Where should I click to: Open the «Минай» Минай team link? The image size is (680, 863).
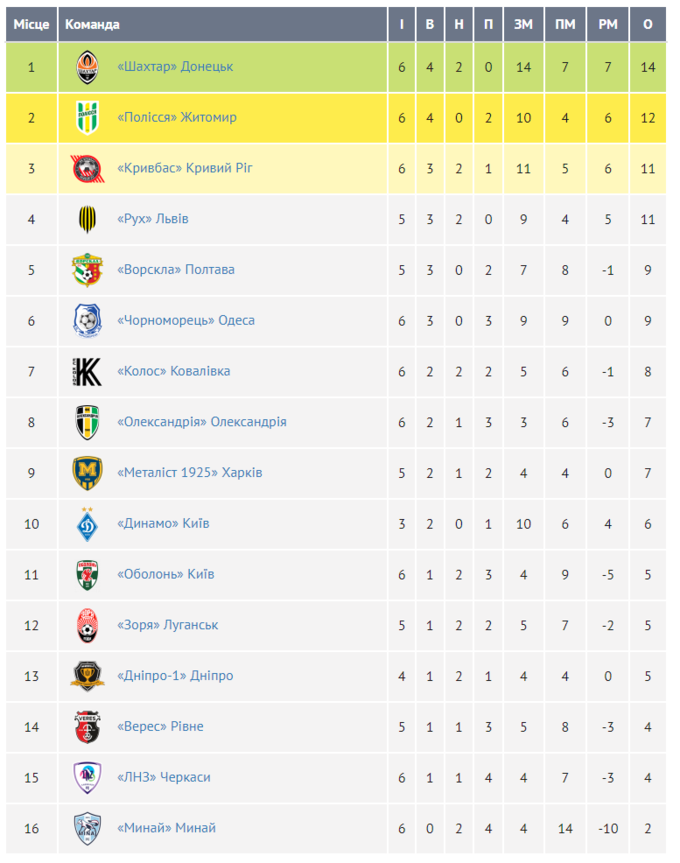[166, 828]
